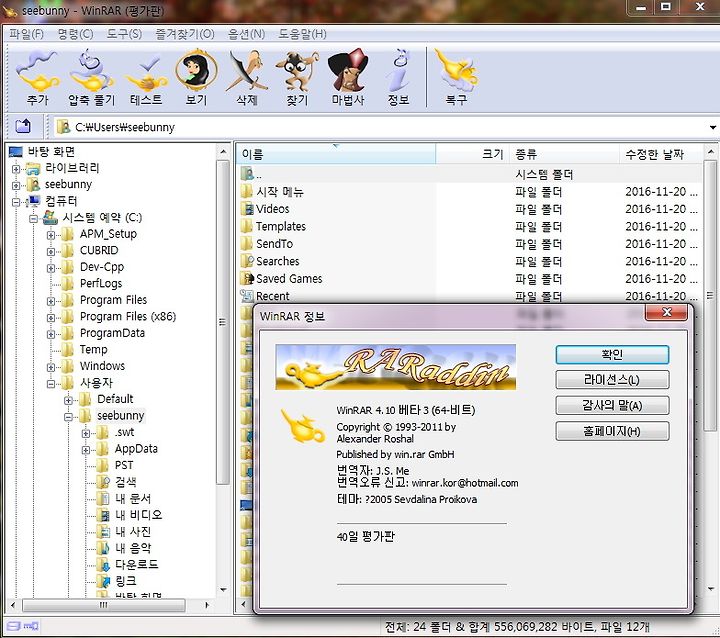Image resolution: width=720 pixels, height=638 pixels.
Task: Open the 즐겨찾기(O) menu
Action: pos(185,34)
